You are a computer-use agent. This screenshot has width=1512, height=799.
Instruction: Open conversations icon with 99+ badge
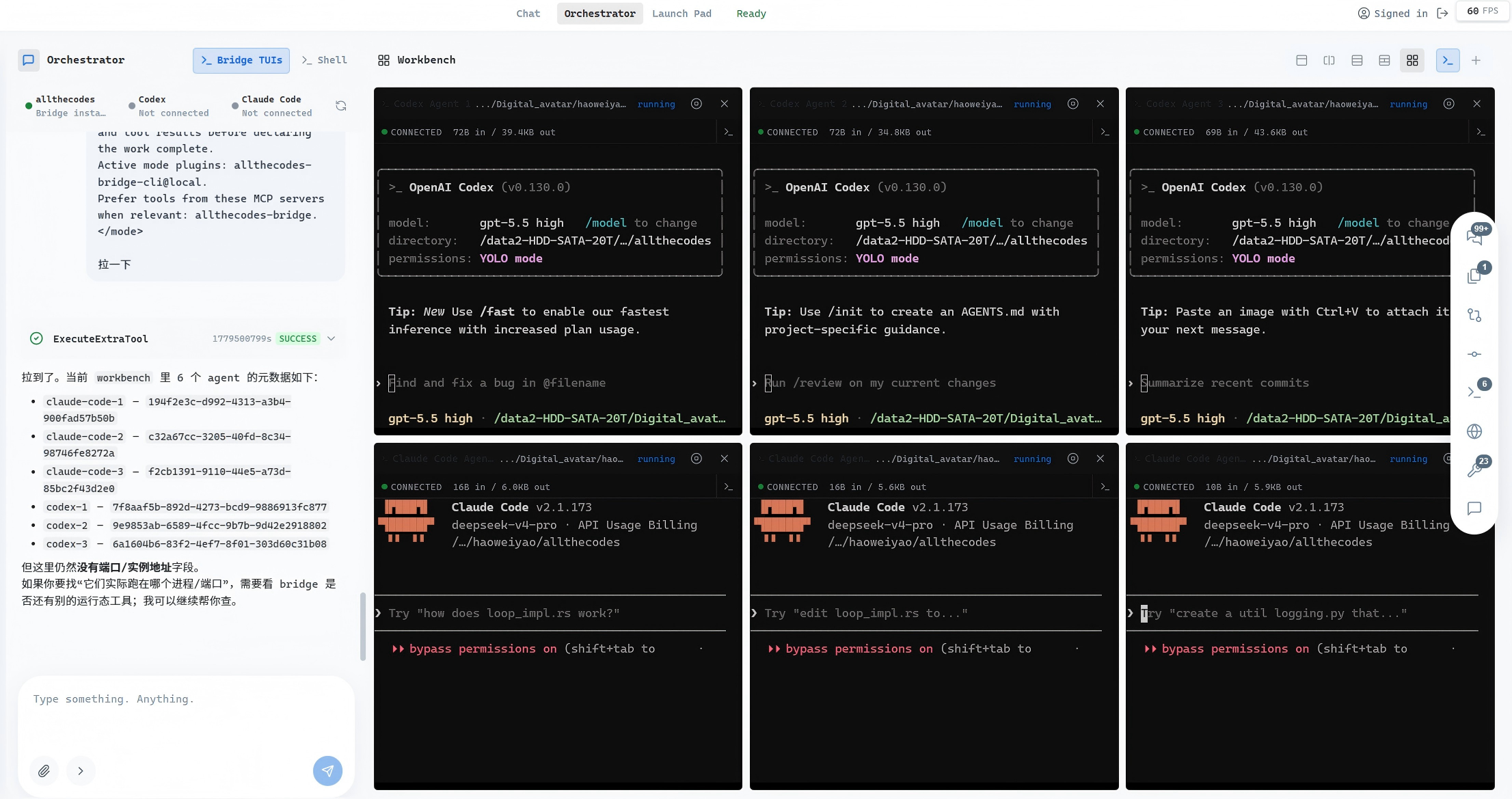tap(1474, 236)
